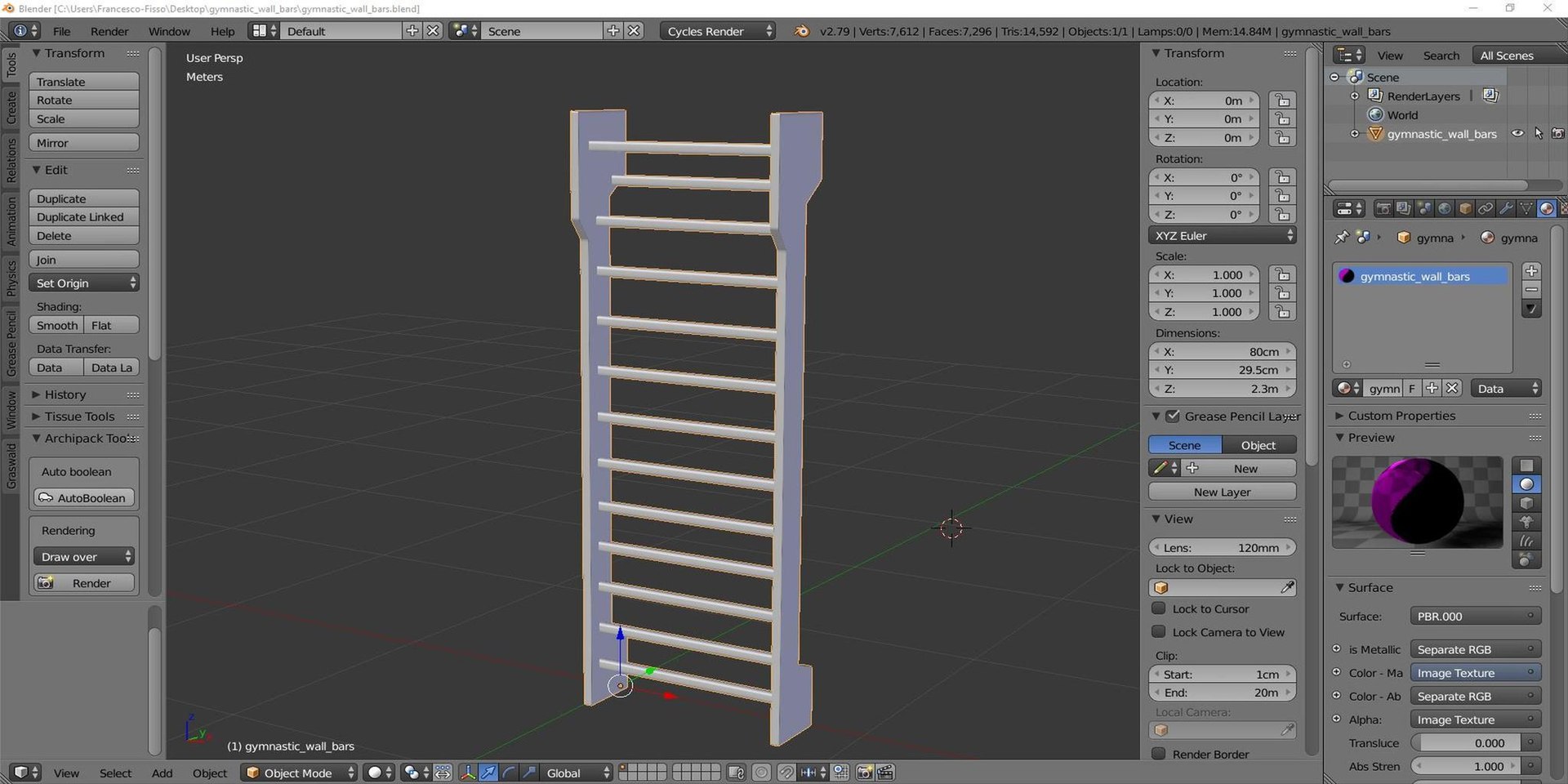Select flat plane material preview type
The width and height of the screenshot is (1568, 784).
[1526, 465]
